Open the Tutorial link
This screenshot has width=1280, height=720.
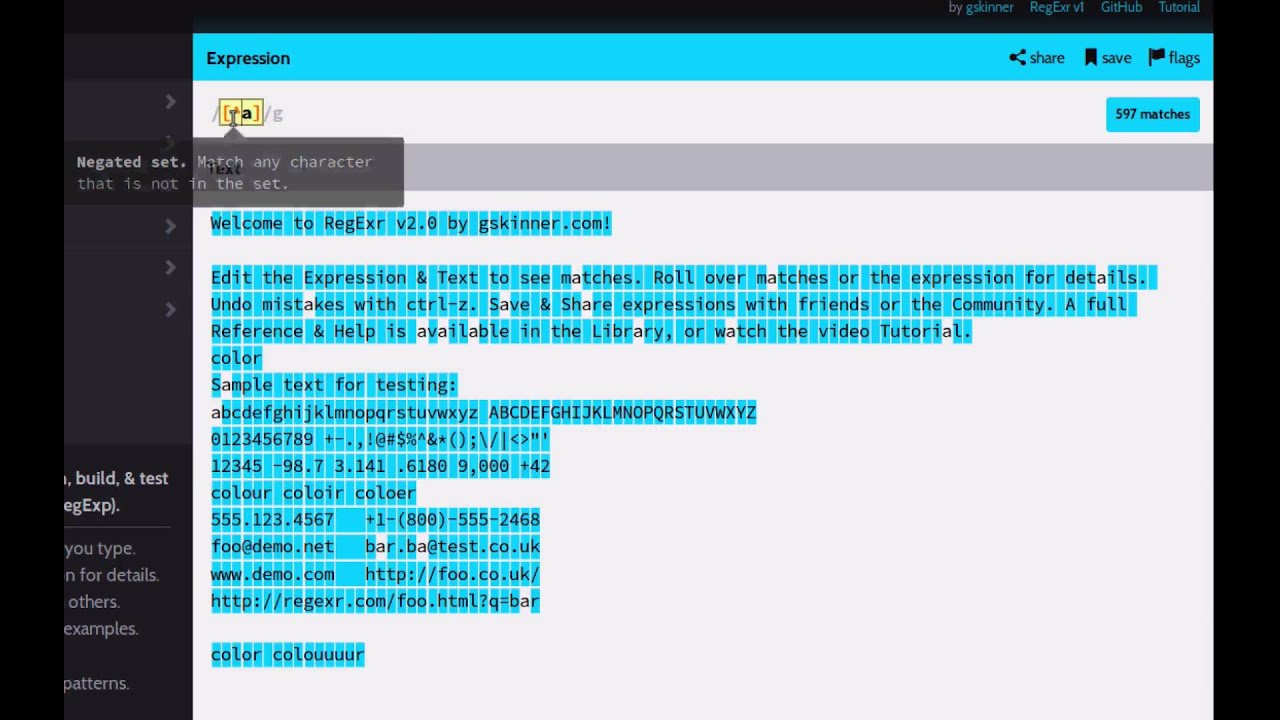[1179, 7]
